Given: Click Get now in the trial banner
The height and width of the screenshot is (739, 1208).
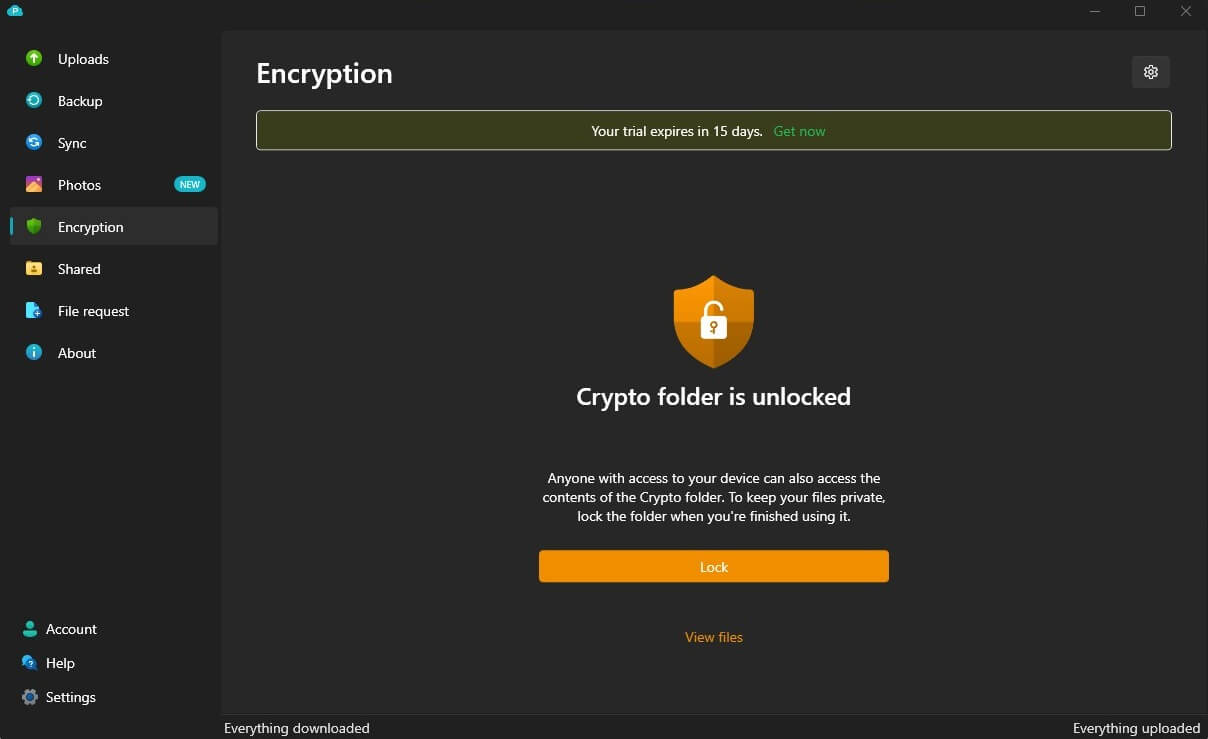Looking at the screenshot, I should 799,131.
